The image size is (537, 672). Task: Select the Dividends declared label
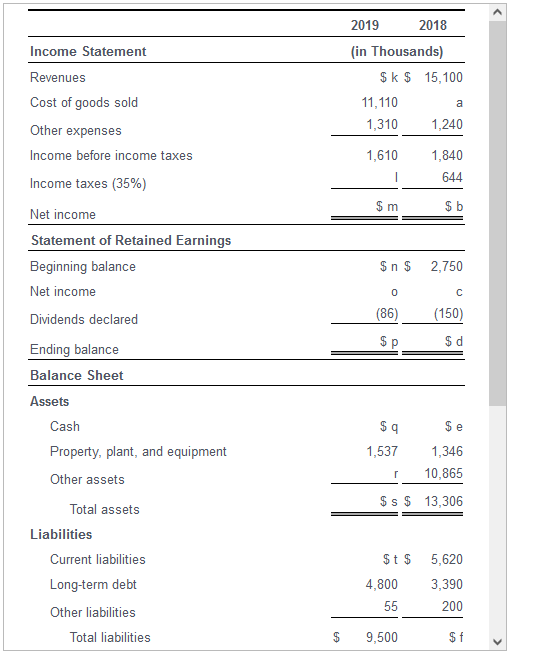[x=84, y=320]
